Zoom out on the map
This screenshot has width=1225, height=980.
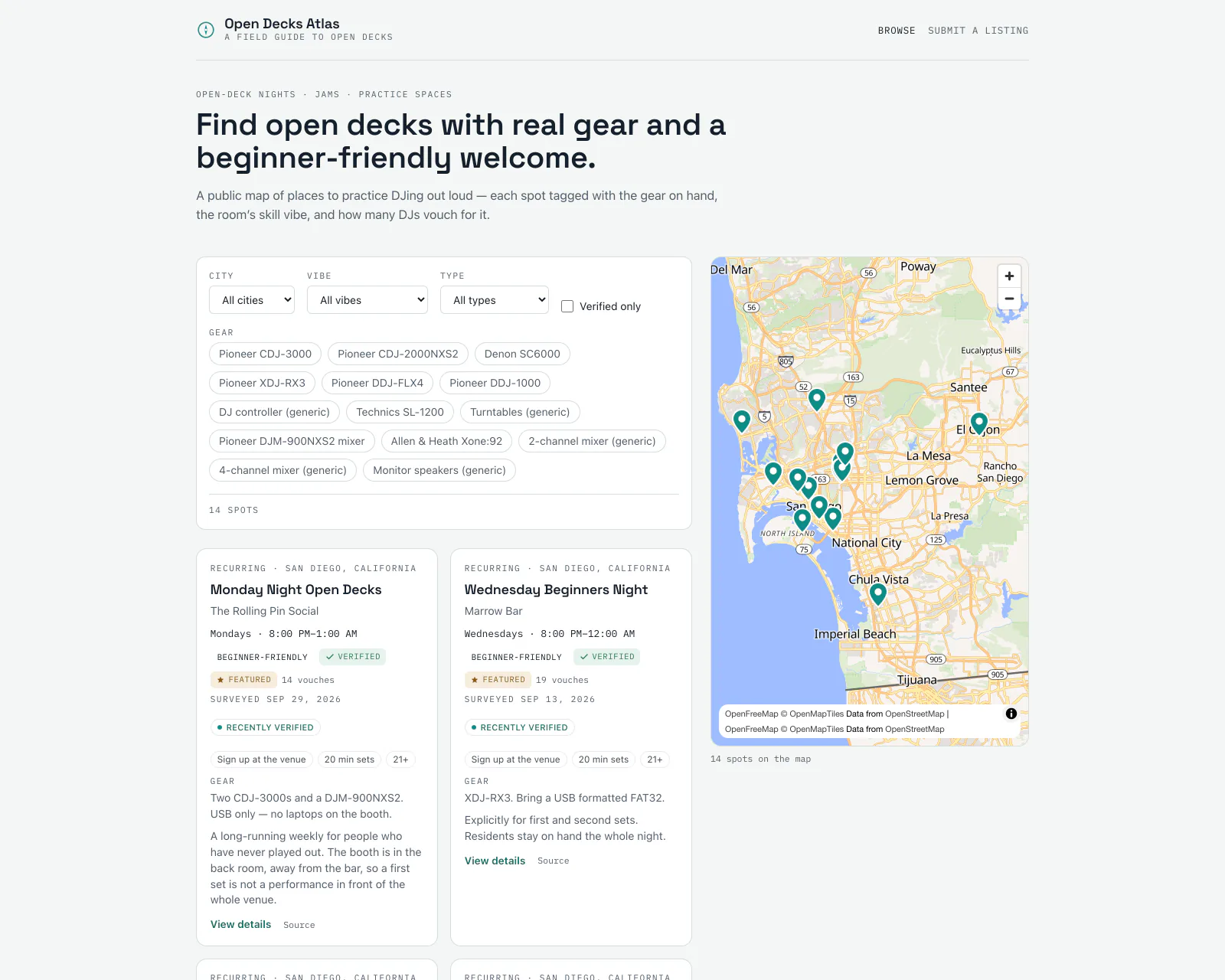click(1009, 299)
